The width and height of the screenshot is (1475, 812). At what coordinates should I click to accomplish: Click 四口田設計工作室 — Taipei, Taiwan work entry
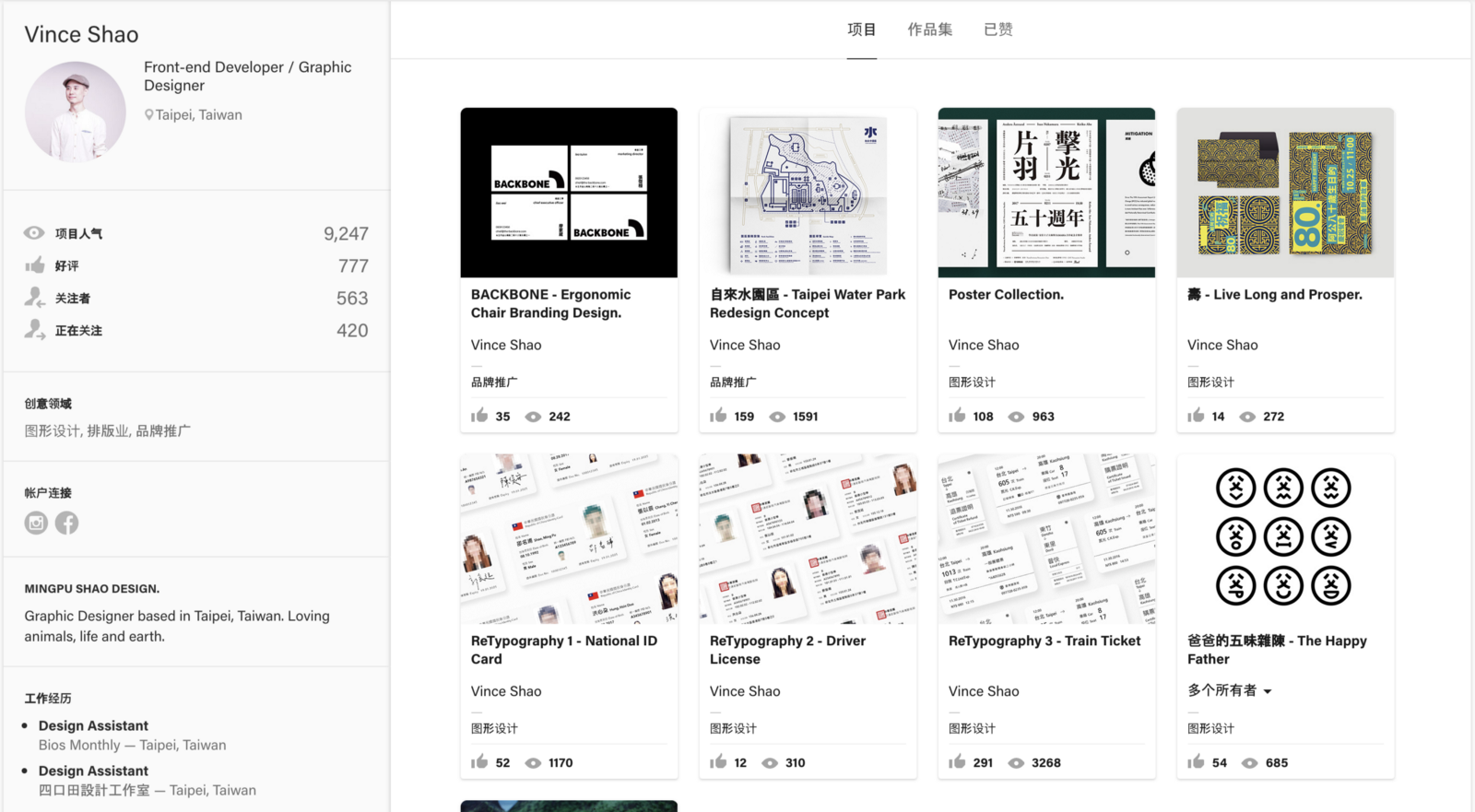[x=147, y=790]
